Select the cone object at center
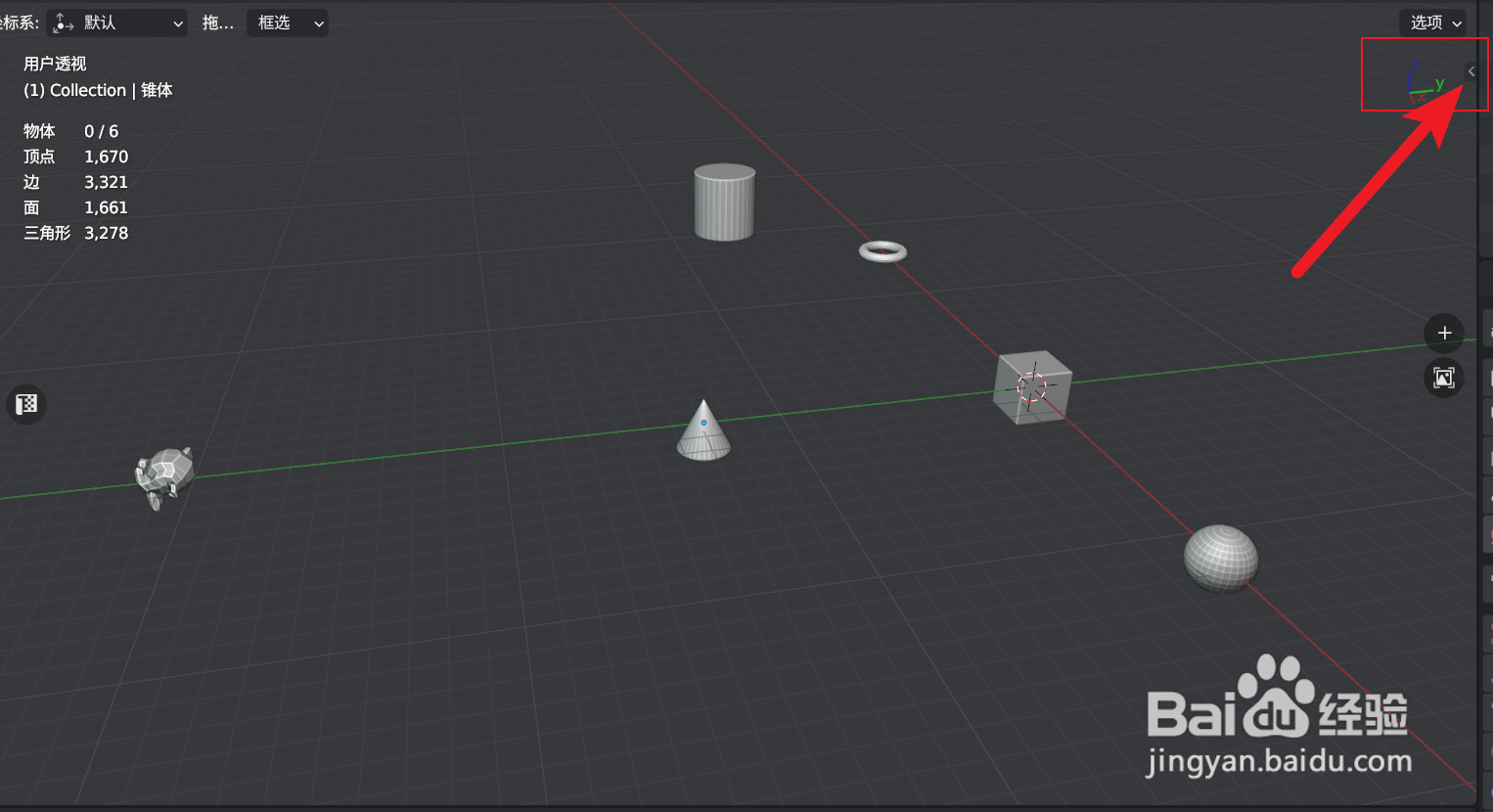 703,429
